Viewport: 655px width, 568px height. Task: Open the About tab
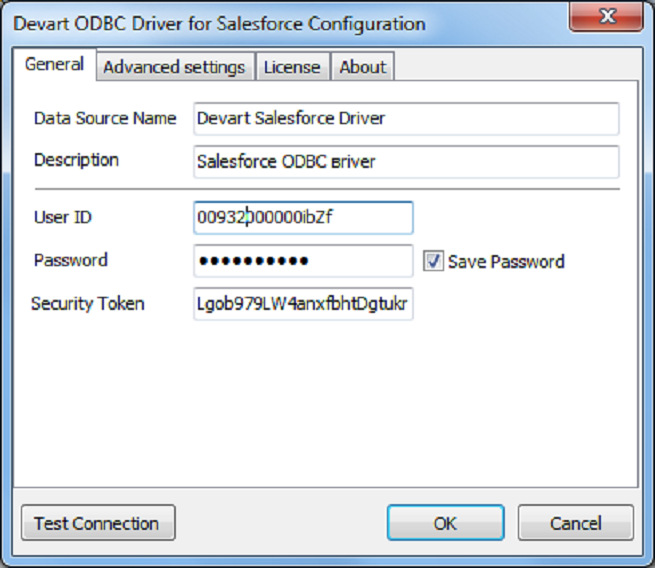pos(363,67)
